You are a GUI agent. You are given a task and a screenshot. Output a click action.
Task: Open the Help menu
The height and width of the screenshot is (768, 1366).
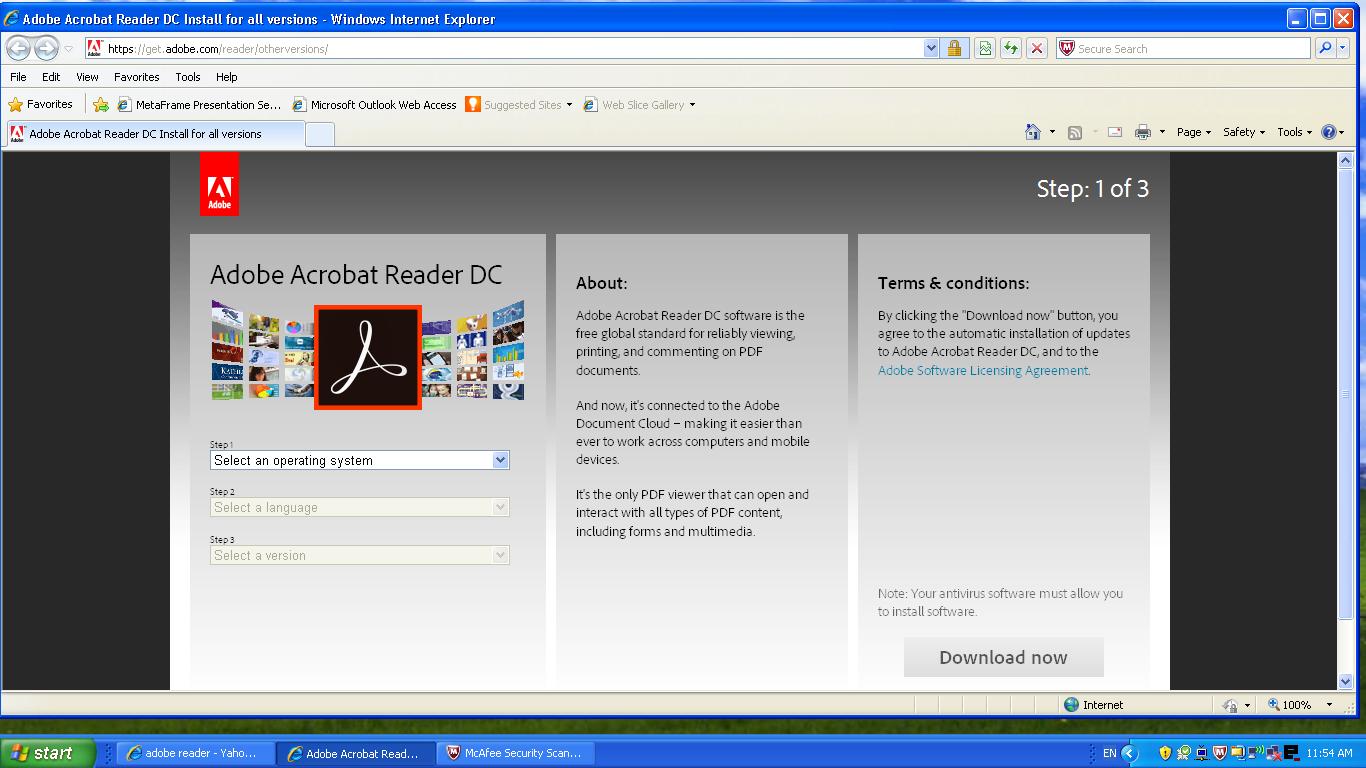tap(227, 77)
